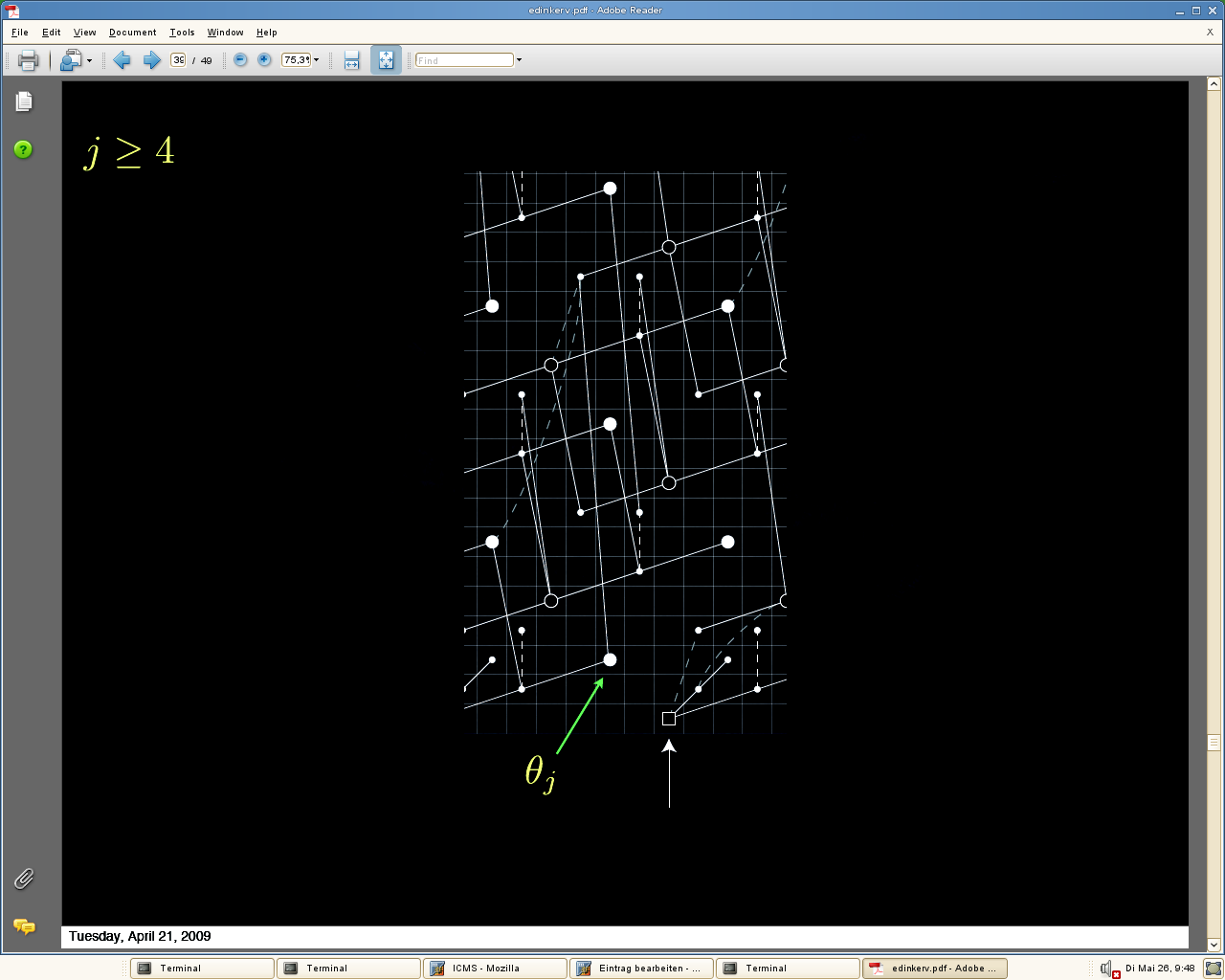Switch to Eintrag bearbeiten taskbar window
This screenshot has width=1225, height=980.
(641, 969)
